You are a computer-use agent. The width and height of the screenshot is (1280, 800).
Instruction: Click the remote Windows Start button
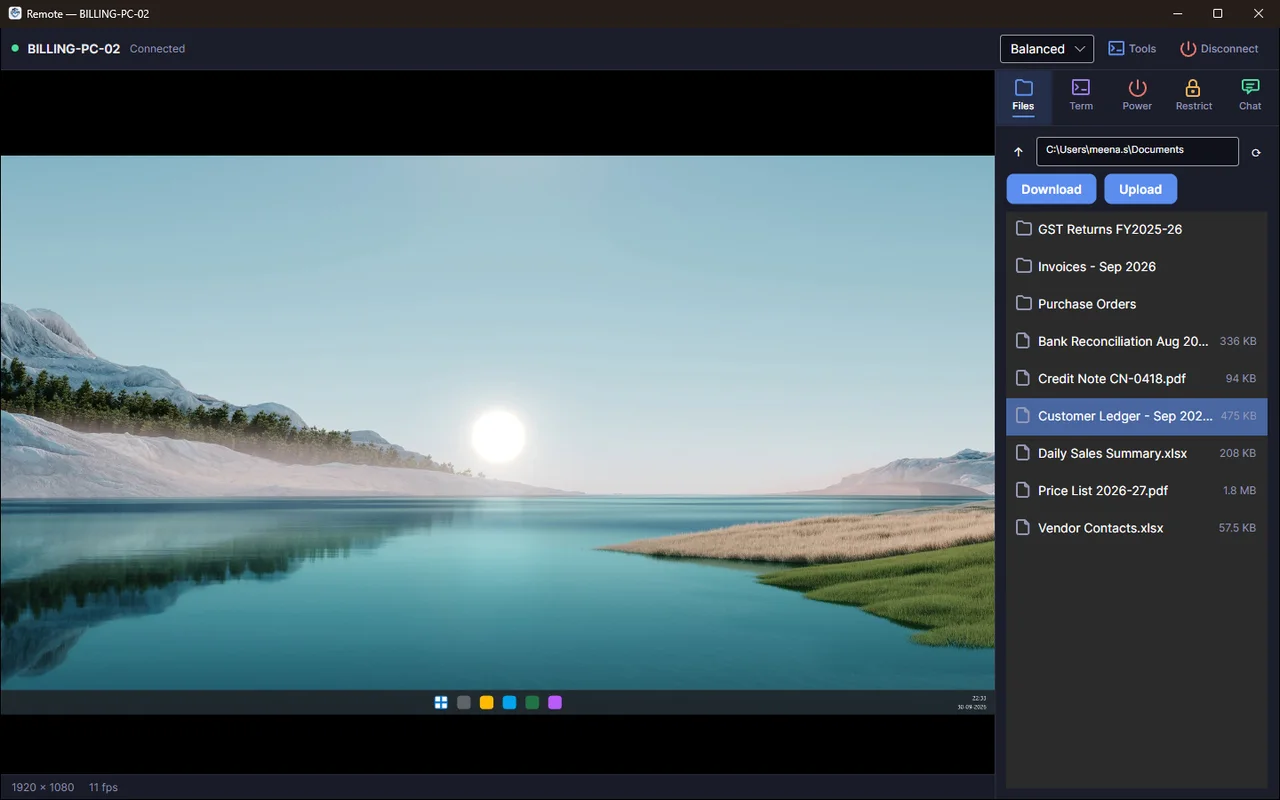pos(441,702)
